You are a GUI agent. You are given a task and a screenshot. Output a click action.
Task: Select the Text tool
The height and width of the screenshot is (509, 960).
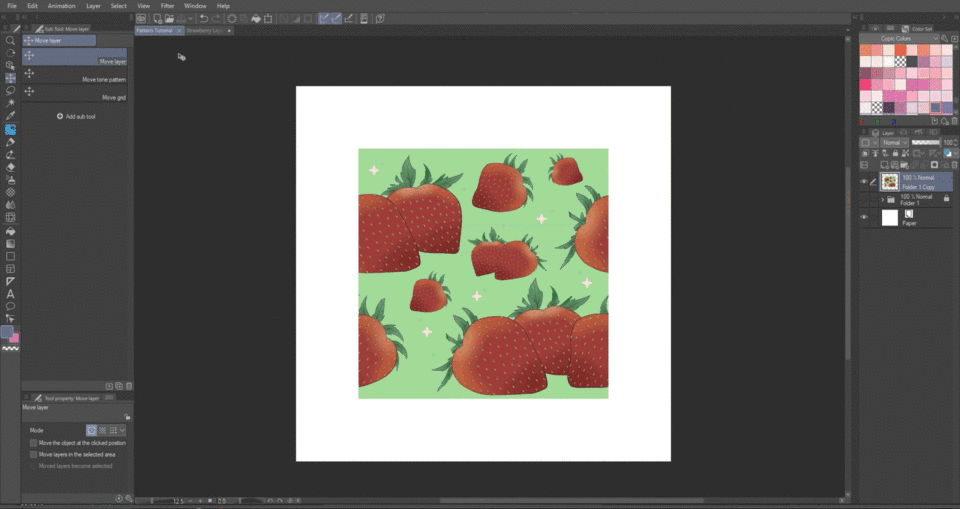10,294
